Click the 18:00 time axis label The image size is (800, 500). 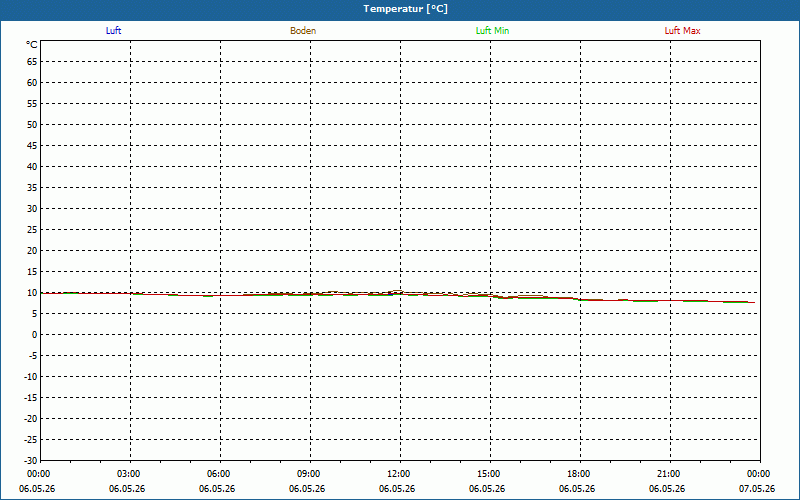pos(579,474)
